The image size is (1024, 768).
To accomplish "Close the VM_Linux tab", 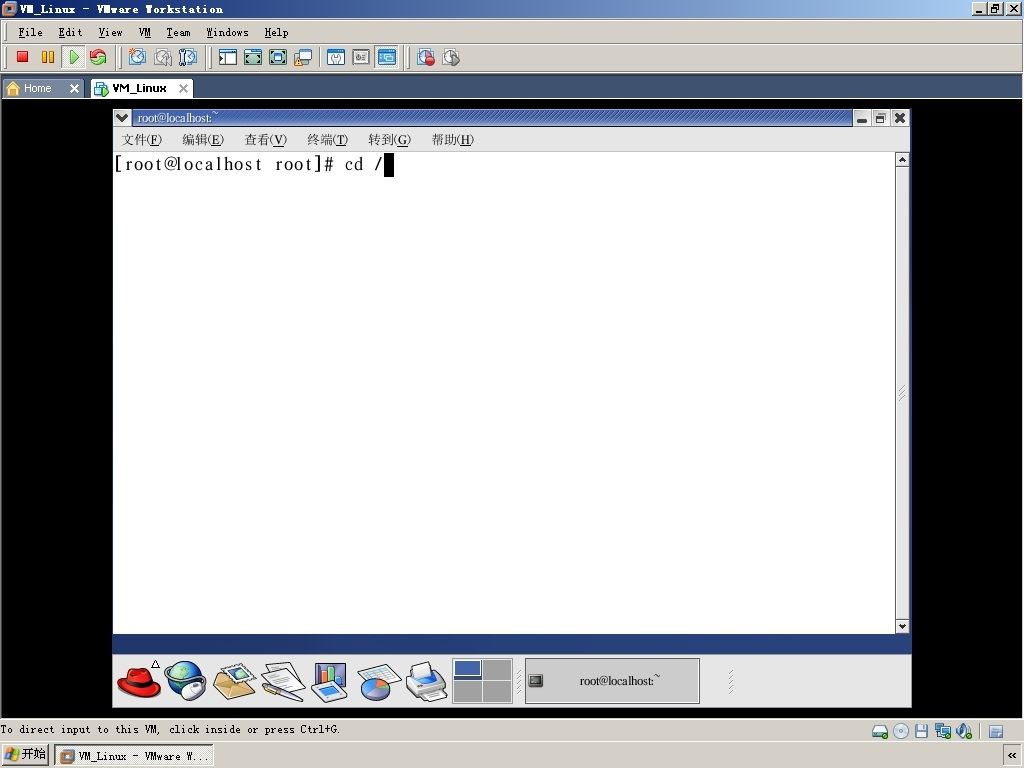I will [x=184, y=88].
